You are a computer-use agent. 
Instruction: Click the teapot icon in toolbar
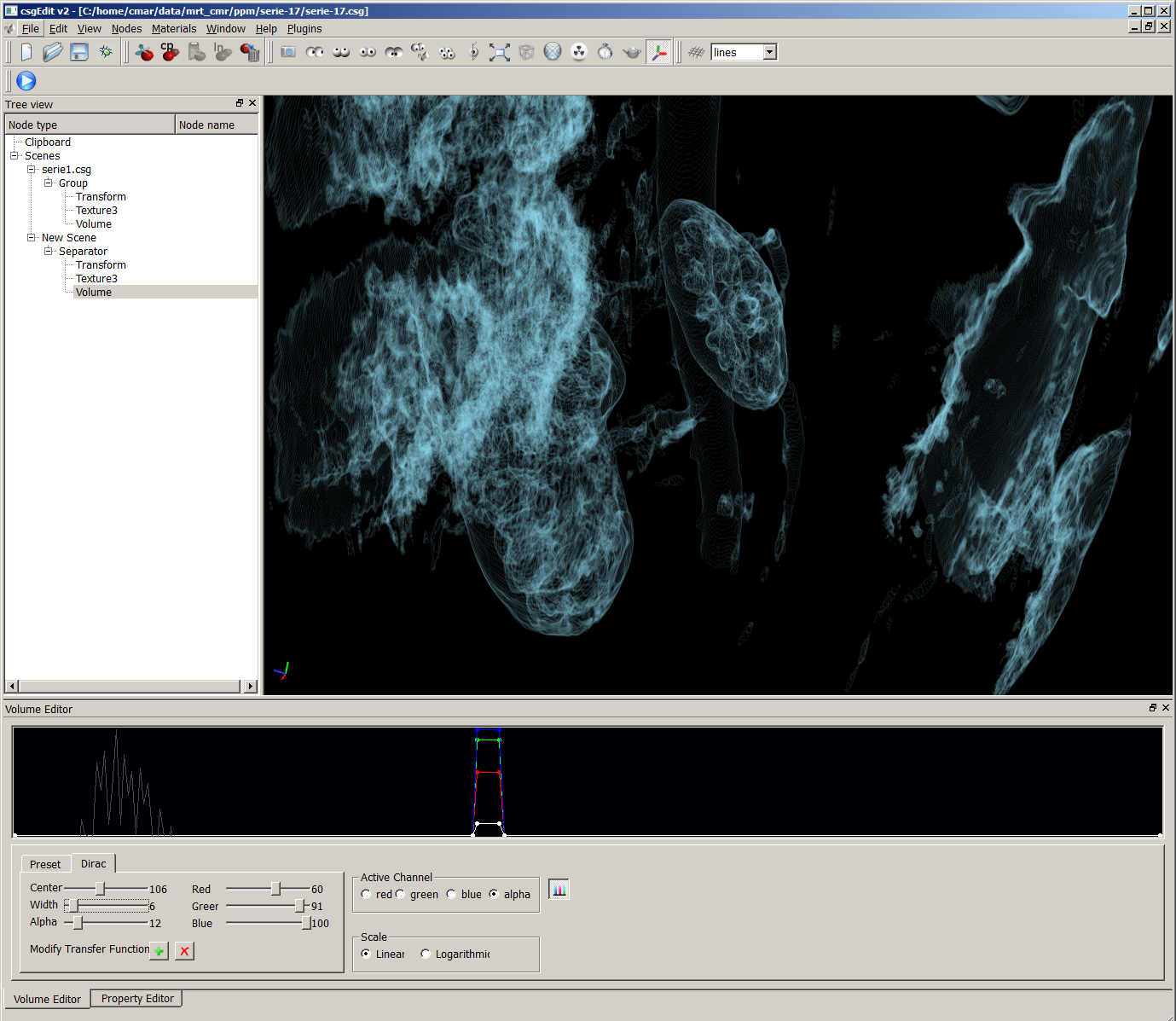point(632,52)
